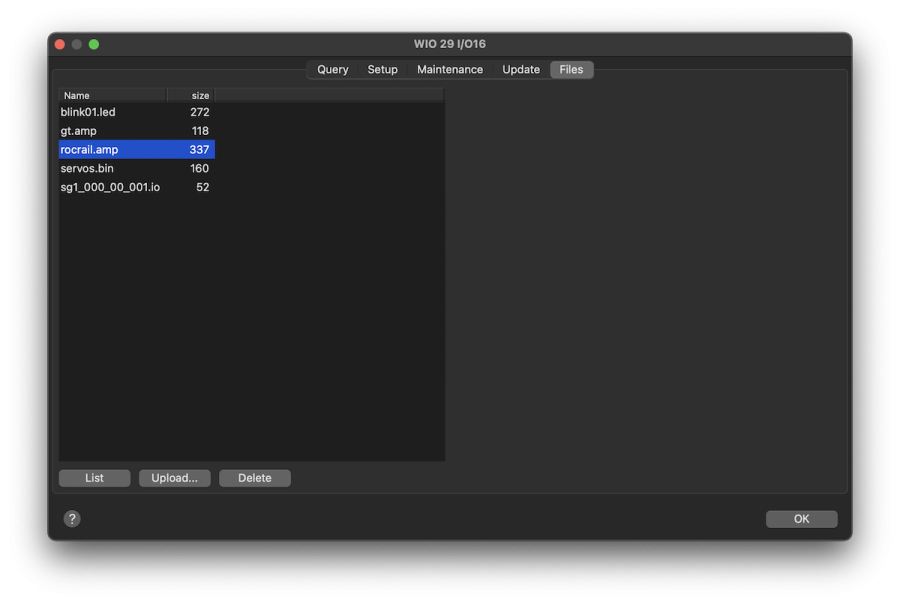Click the size value 337 cell

199,150
